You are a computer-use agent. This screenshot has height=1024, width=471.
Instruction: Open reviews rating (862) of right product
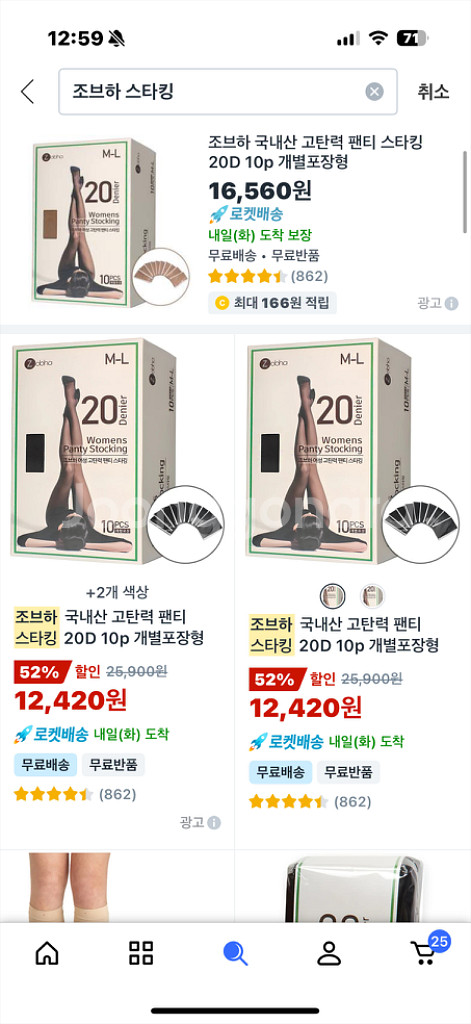point(310,801)
